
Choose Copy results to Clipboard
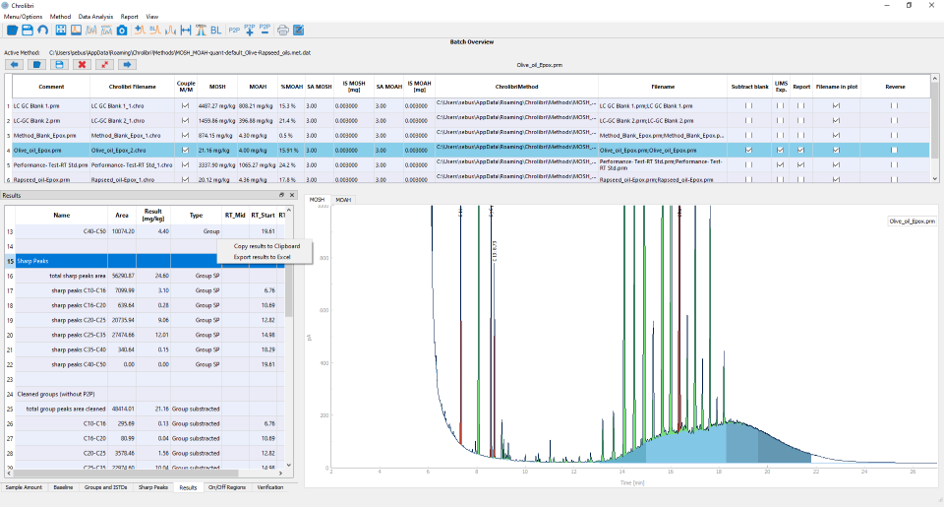(x=267, y=246)
